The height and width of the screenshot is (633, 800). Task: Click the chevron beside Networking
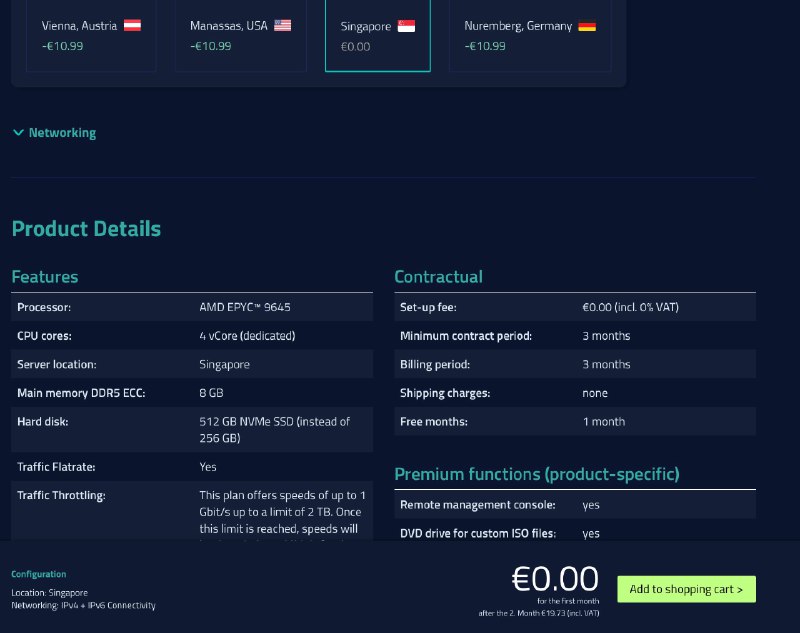point(18,132)
